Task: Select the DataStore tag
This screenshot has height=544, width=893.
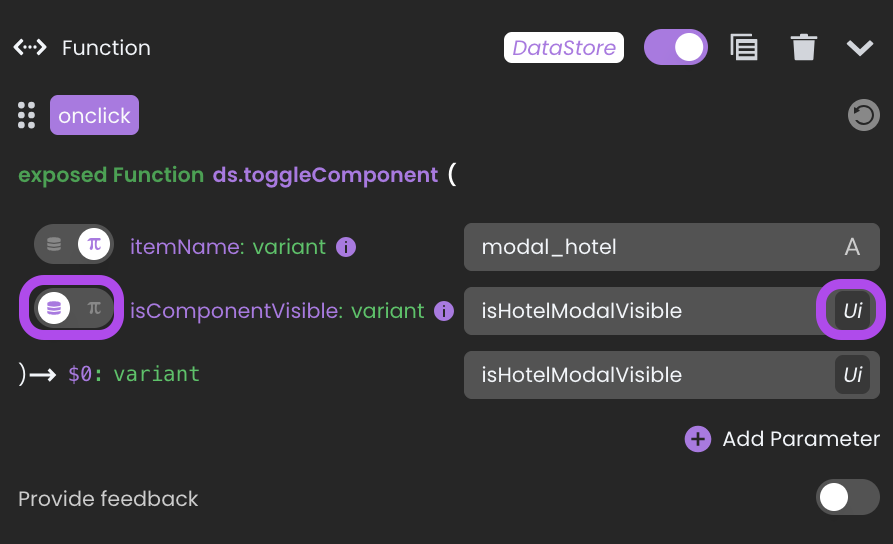Action: (x=564, y=47)
